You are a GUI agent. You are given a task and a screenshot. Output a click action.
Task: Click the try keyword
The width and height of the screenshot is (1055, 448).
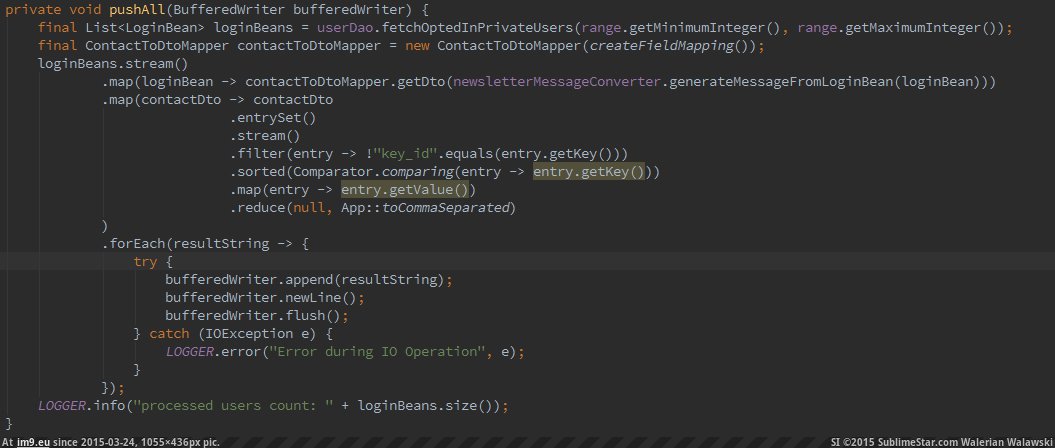(145, 262)
